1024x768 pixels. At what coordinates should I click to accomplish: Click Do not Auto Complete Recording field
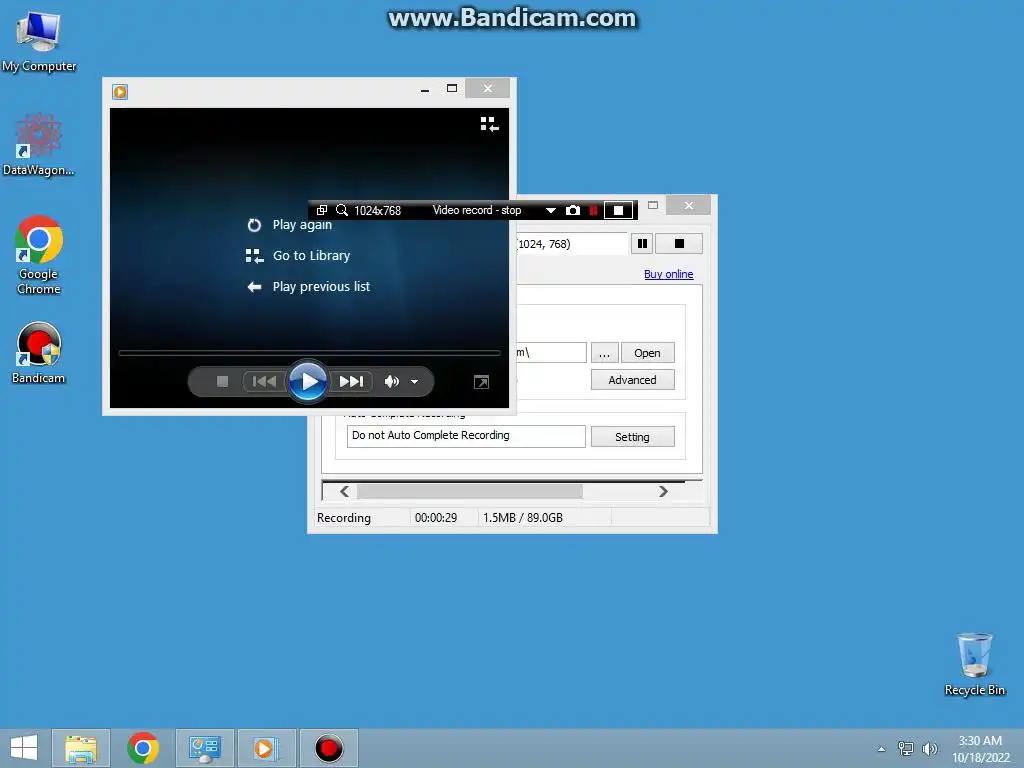coord(466,436)
